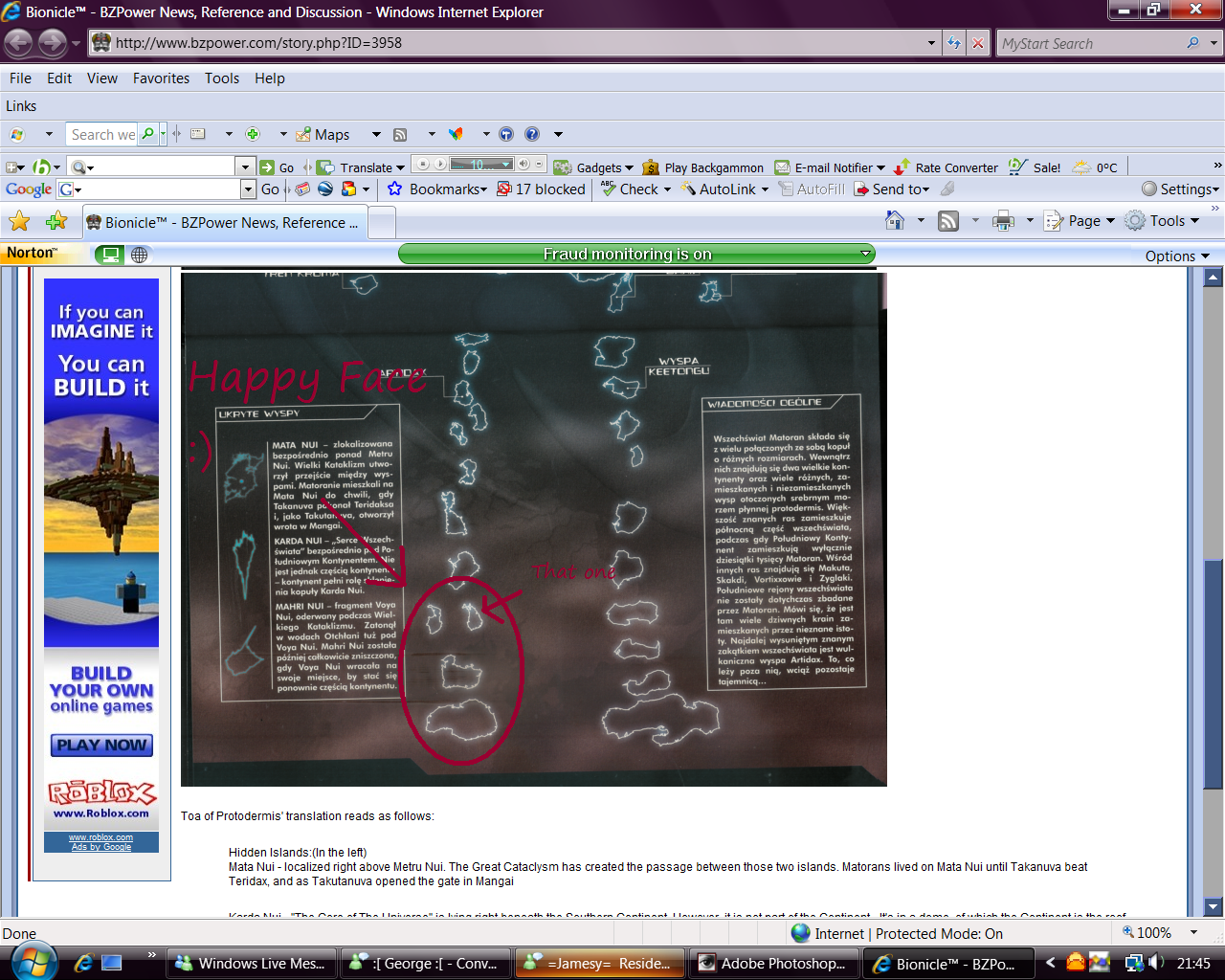1225x980 pixels.
Task: Click the AutoFill button
Action: tap(812, 189)
